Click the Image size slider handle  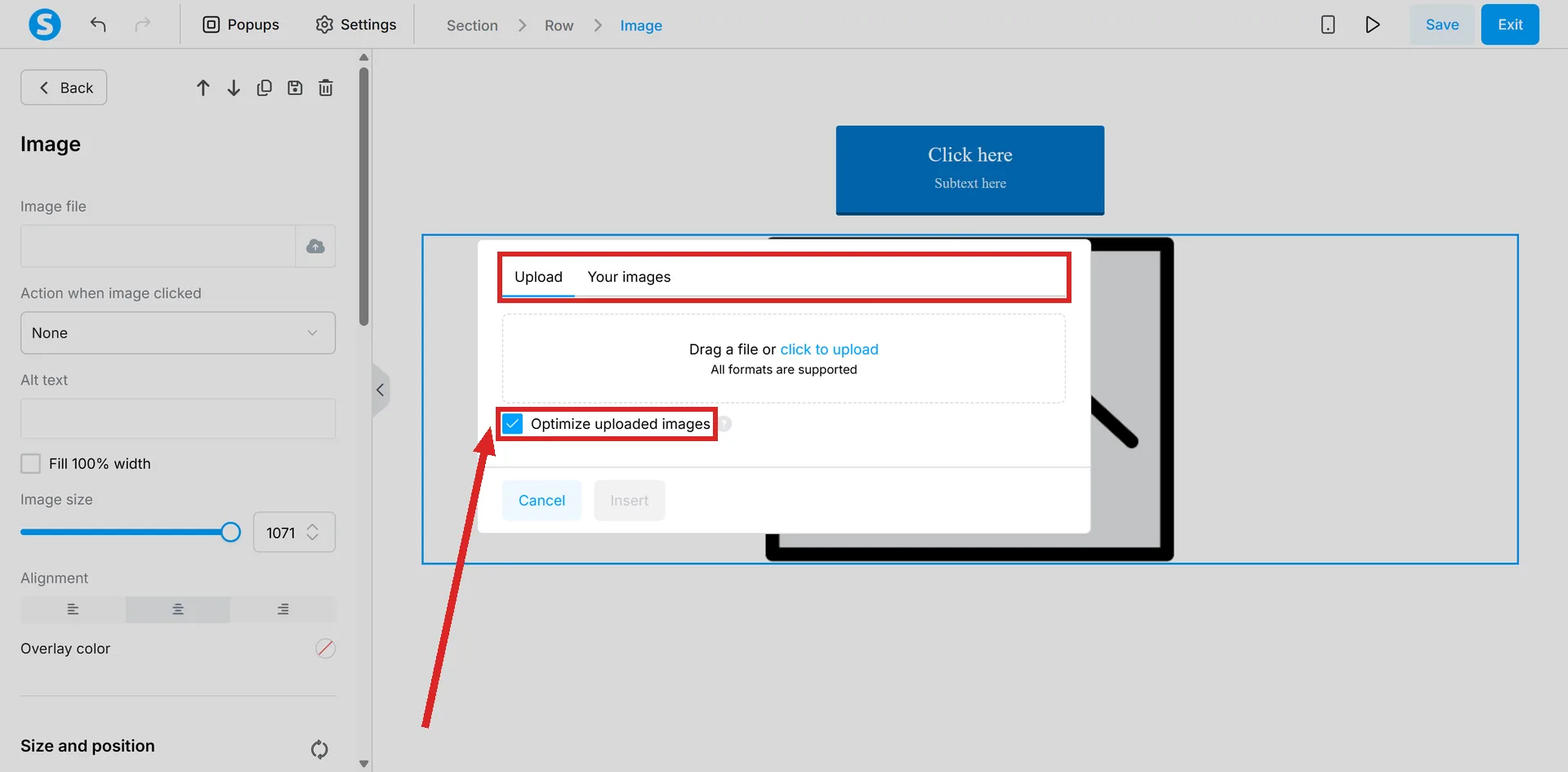tap(231, 533)
